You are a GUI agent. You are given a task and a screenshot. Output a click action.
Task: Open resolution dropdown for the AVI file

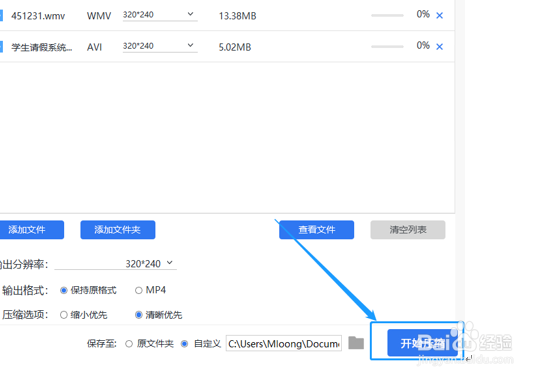(160, 46)
